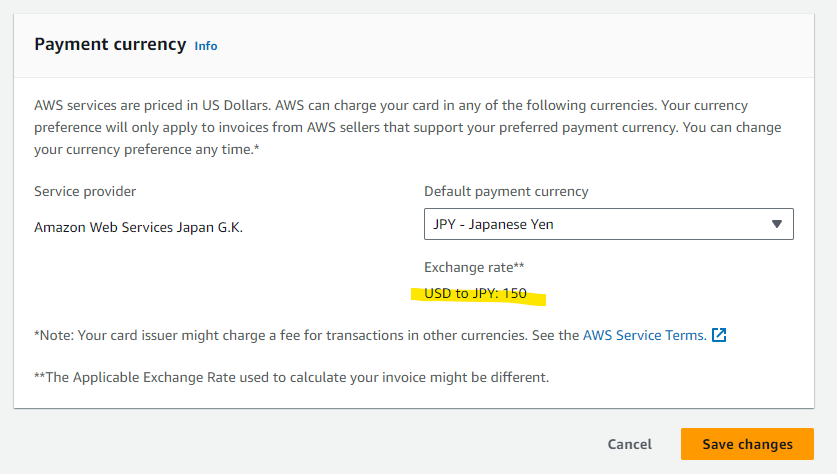The width and height of the screenshot is (837, 474).
Task: Click the Exchange rate** label
Action: click(x=474, y=267)
